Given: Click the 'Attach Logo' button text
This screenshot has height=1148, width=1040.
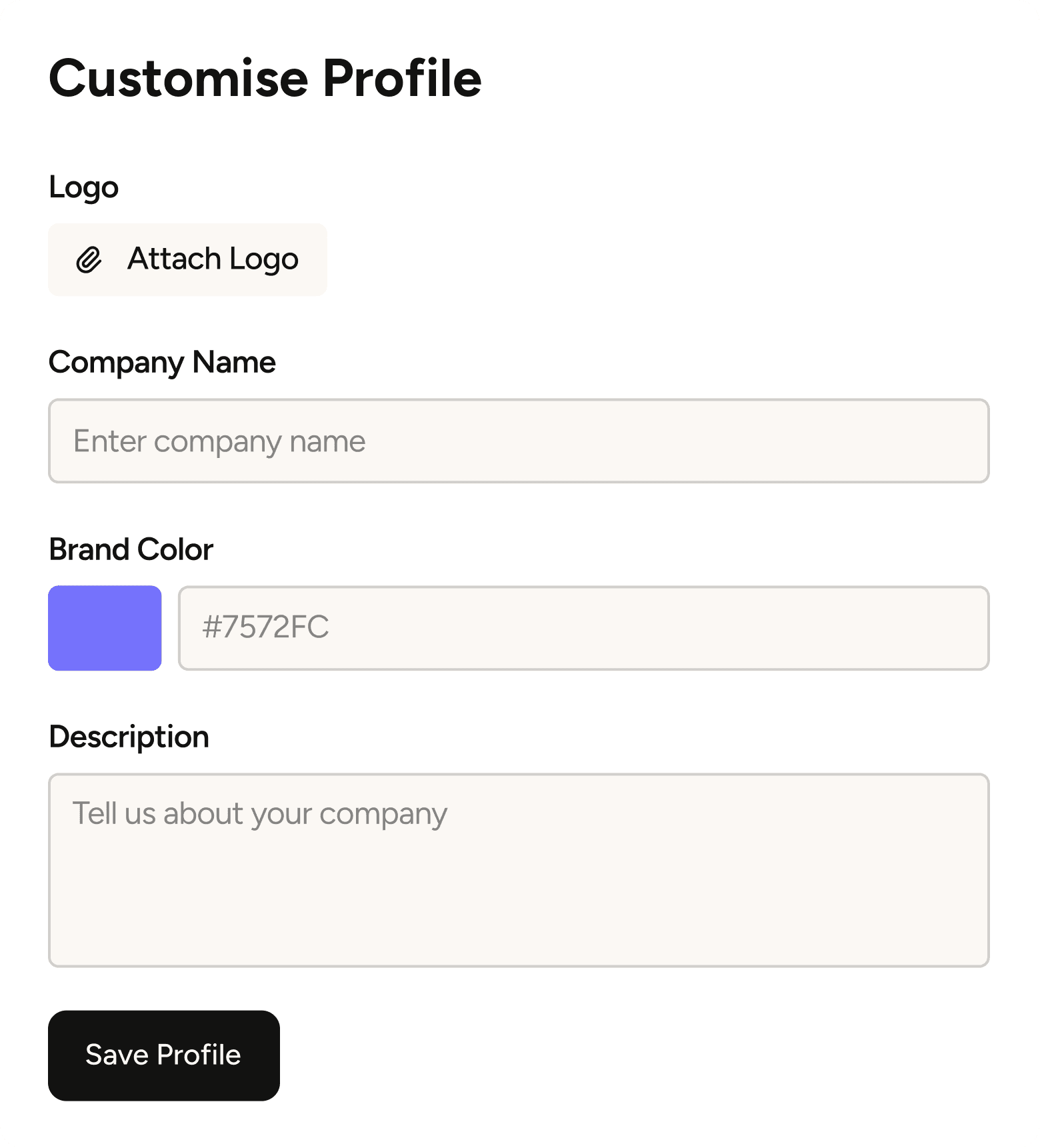Looking at the screenshot, I should click(213, 259).
